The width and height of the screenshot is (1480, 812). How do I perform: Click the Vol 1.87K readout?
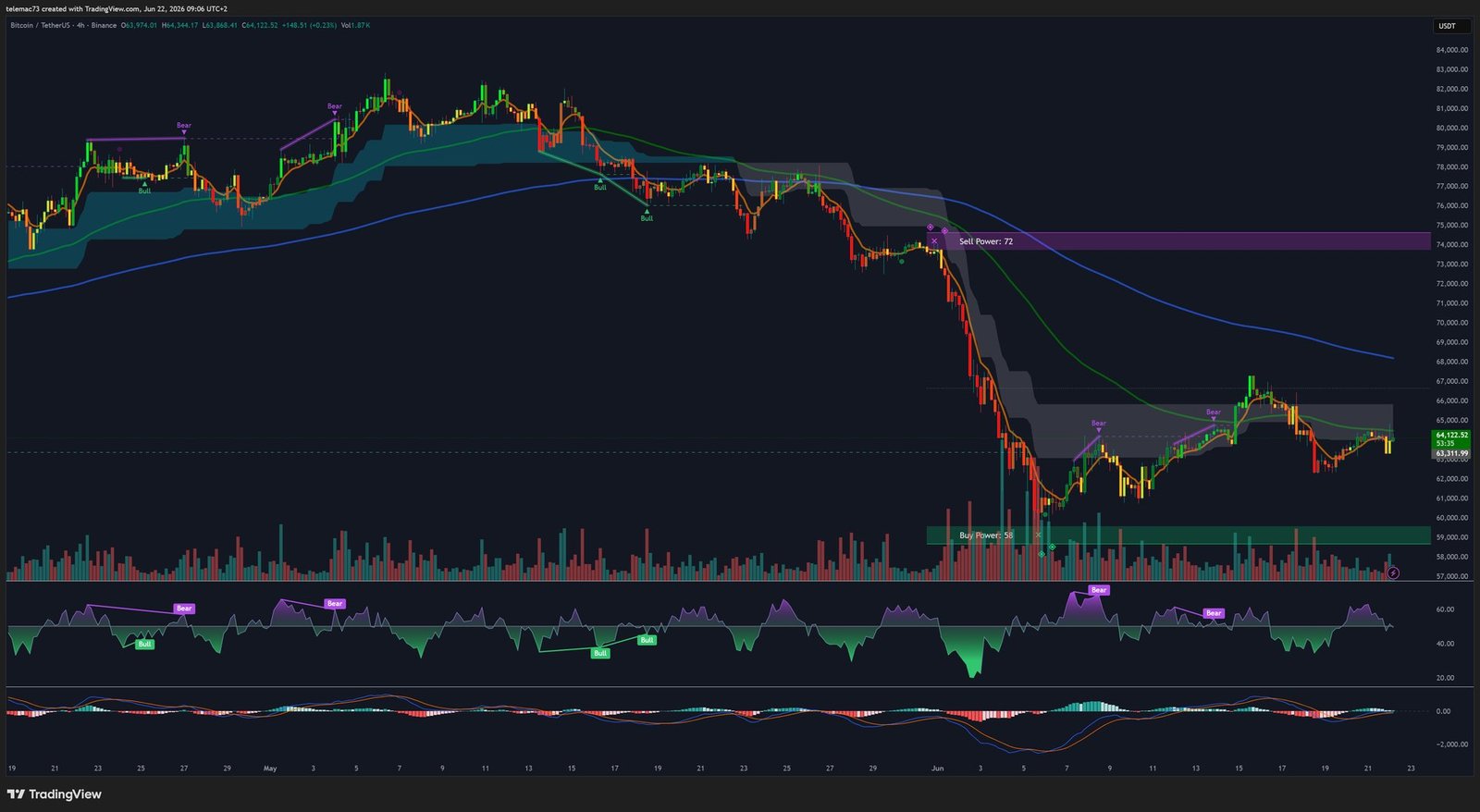coord(355,25)
